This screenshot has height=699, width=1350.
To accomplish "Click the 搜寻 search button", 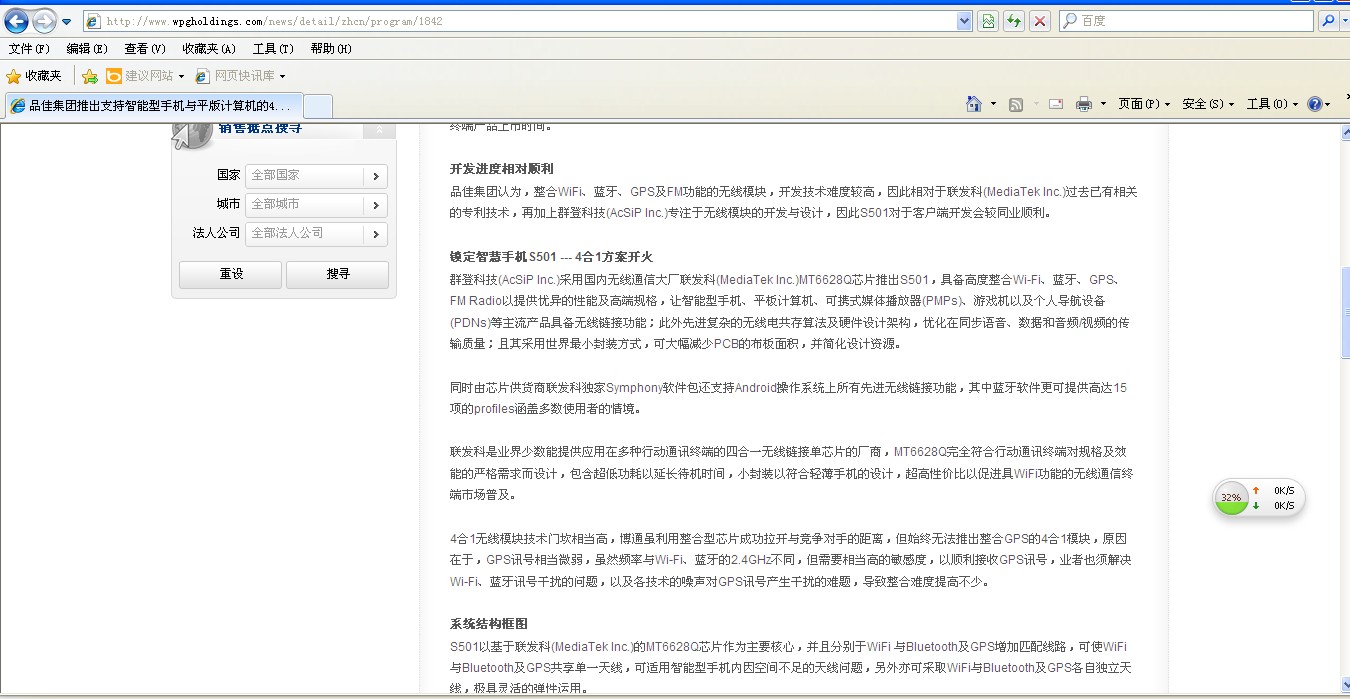I will pos(337,274).
